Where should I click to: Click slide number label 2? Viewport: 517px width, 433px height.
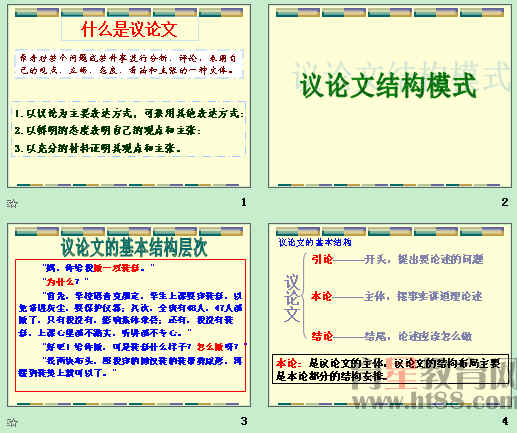pyautogui.click(x=505, y=202)
